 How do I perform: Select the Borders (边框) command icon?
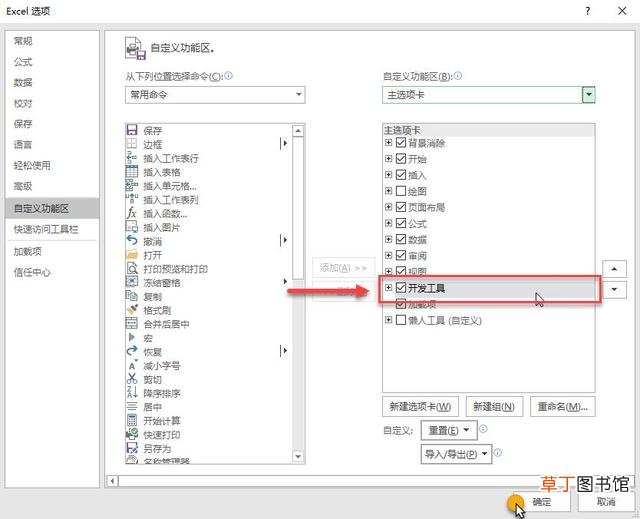[132, 144]
